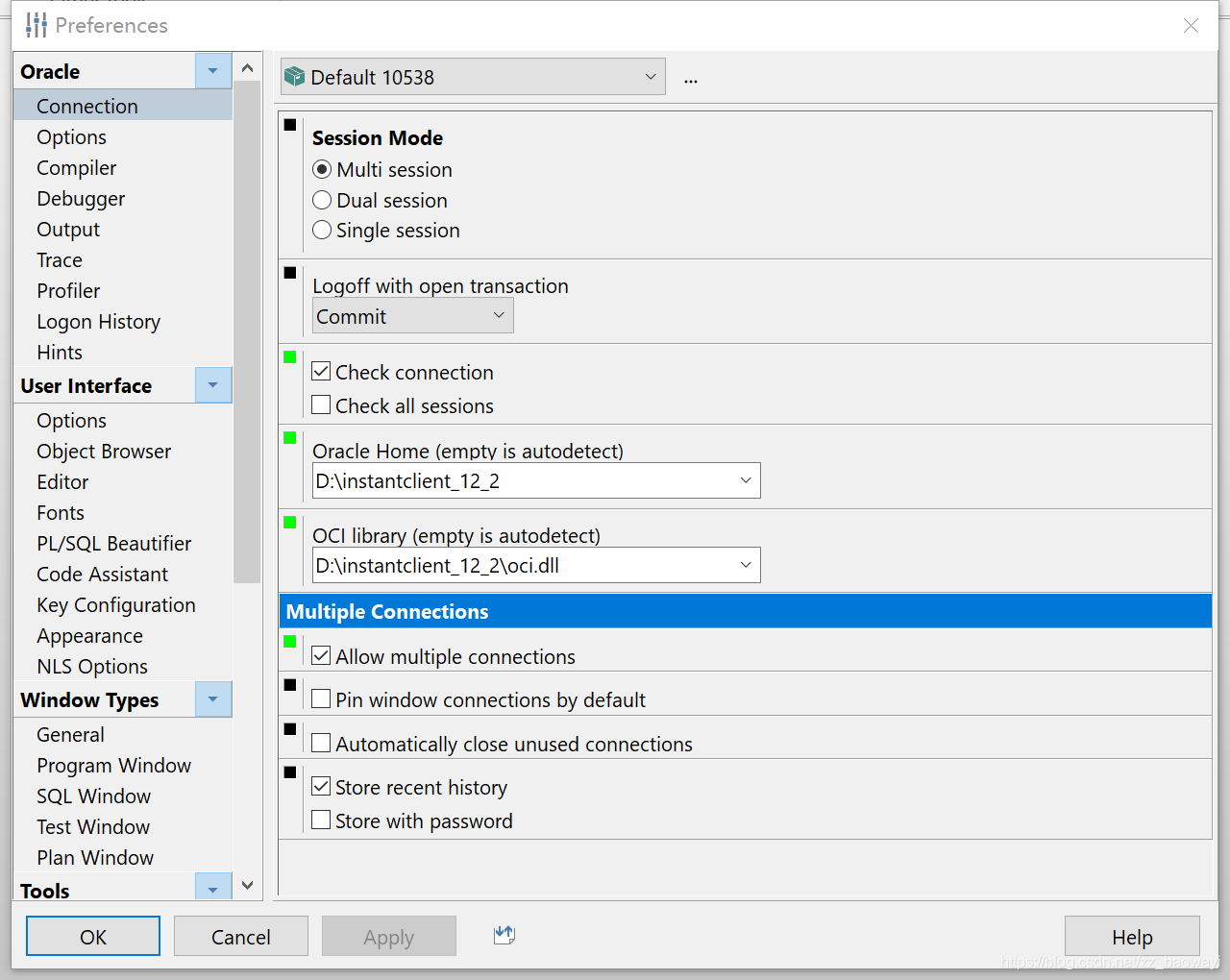Click the Cancel button
The image size is (1230, 980).
point(241,936)
